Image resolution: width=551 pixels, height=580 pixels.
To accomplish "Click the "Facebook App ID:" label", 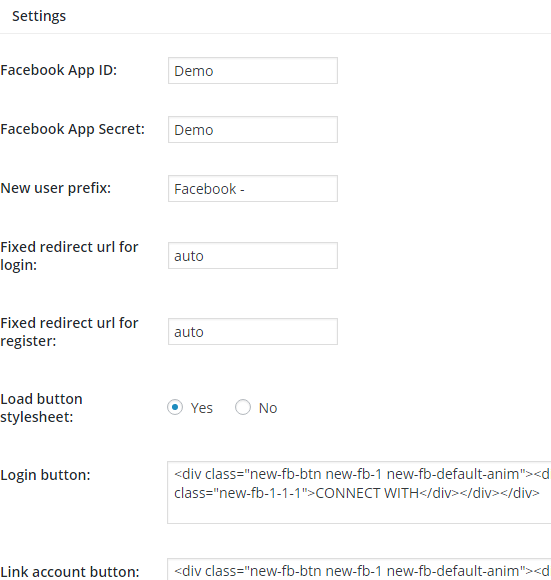I will click(x=58, y=70).
